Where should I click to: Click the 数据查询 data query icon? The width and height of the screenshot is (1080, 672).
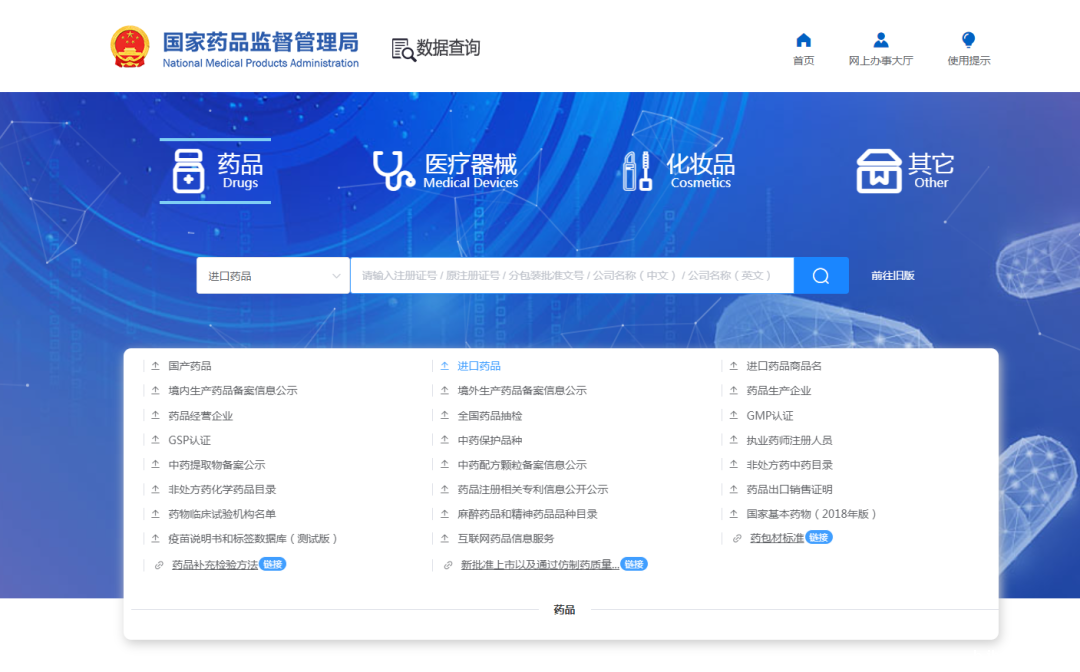tap(402, 47)
